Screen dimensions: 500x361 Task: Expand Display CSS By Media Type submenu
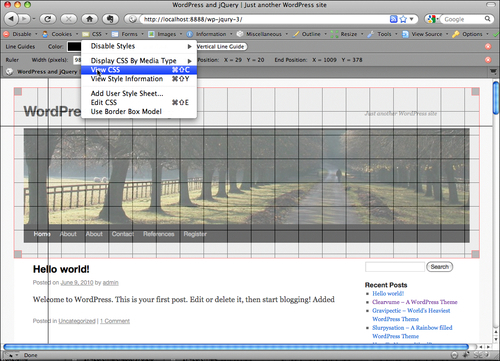point(139,61)
